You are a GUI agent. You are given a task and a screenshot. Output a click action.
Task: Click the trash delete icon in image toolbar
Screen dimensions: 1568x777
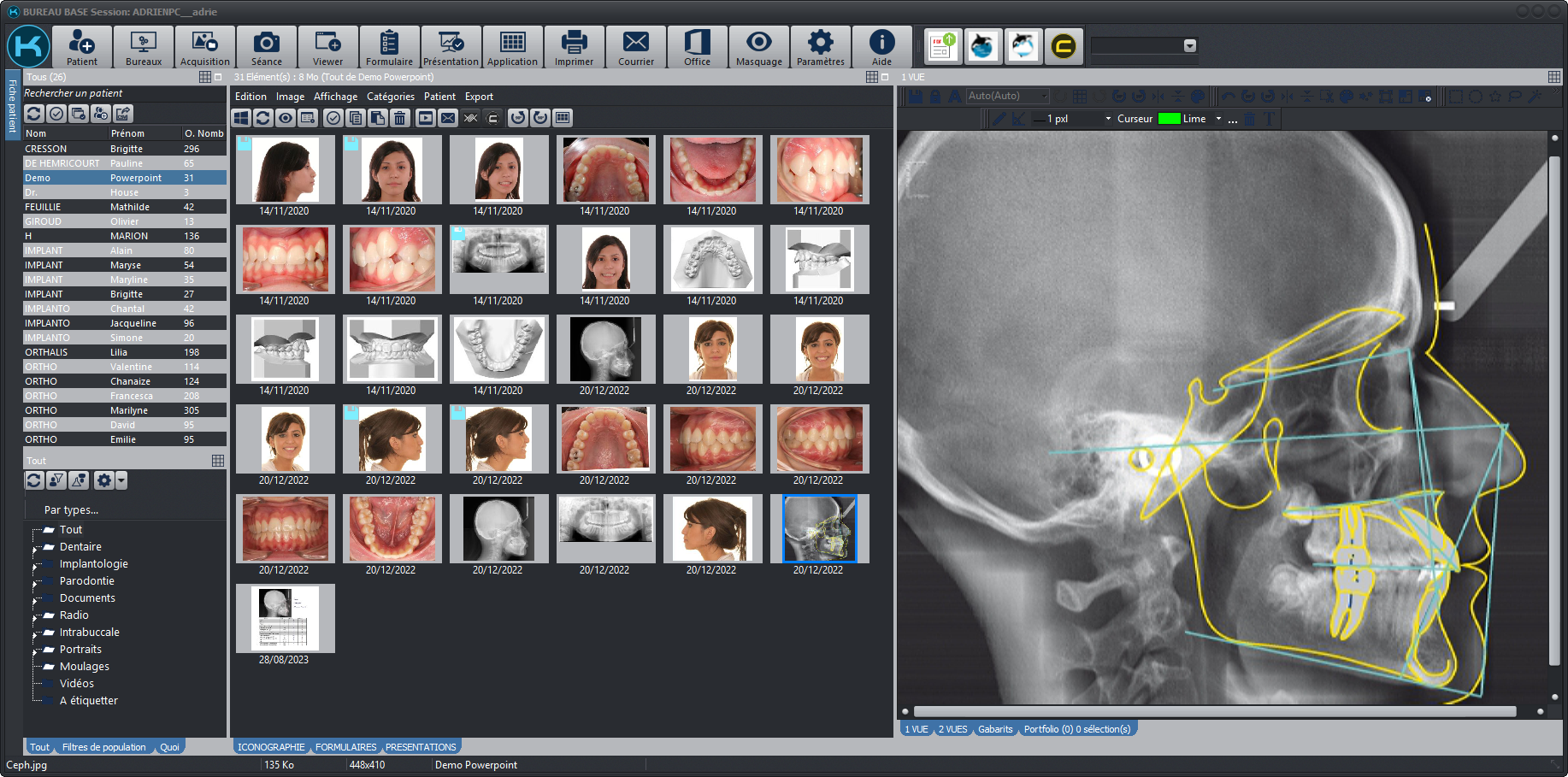(x=400, y=118)
